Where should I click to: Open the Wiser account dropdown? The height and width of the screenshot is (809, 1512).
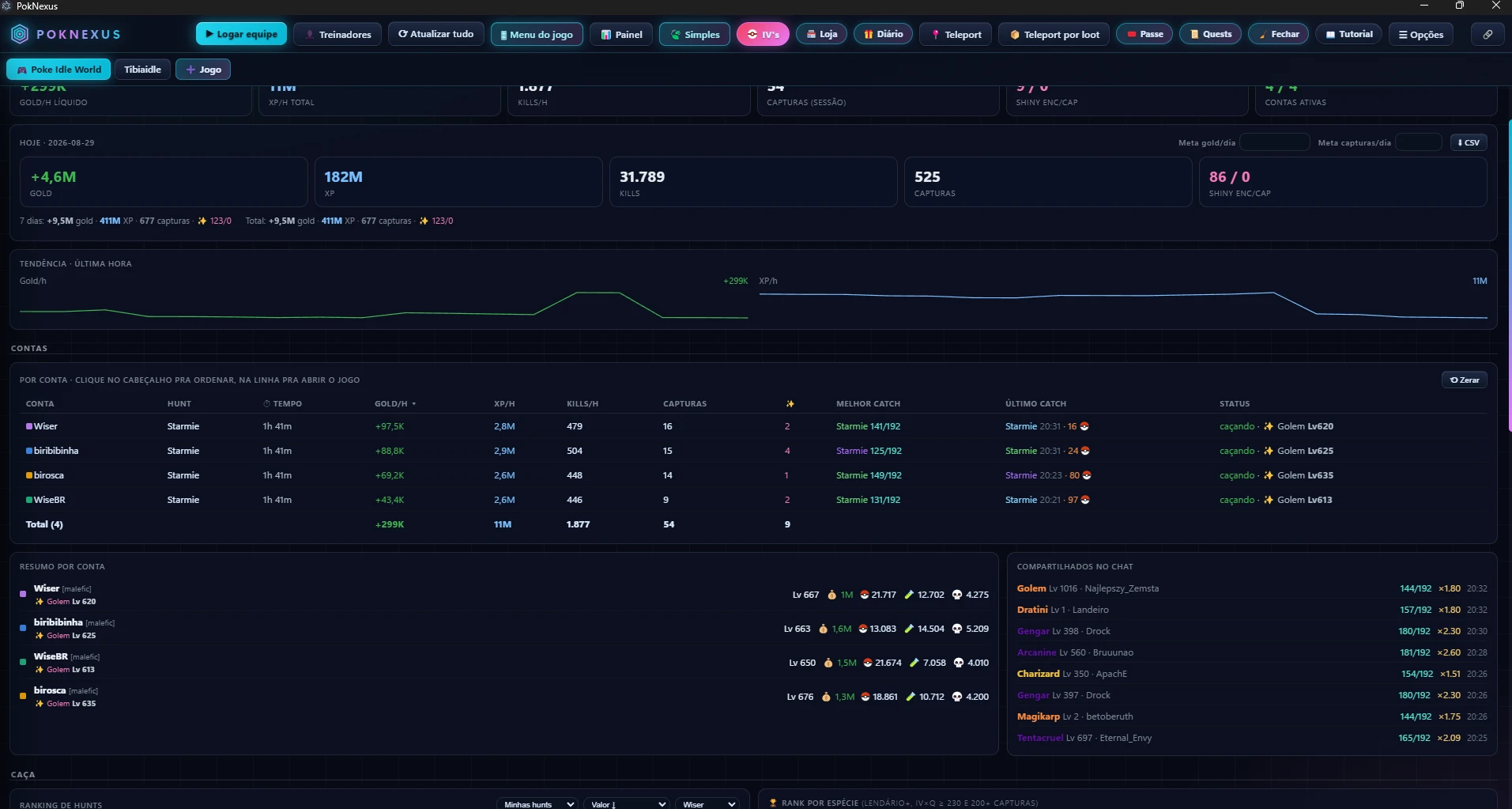708,804
